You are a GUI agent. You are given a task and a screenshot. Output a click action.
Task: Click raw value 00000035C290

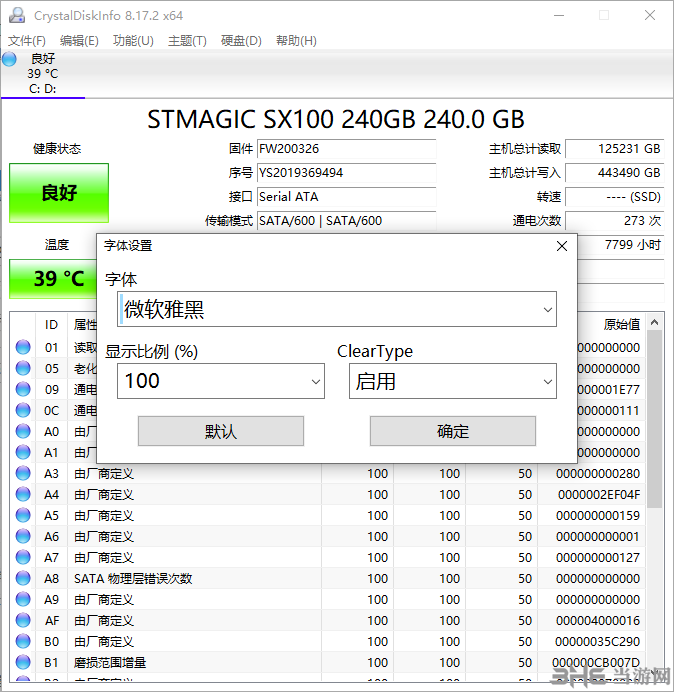[x=598, y=641]
